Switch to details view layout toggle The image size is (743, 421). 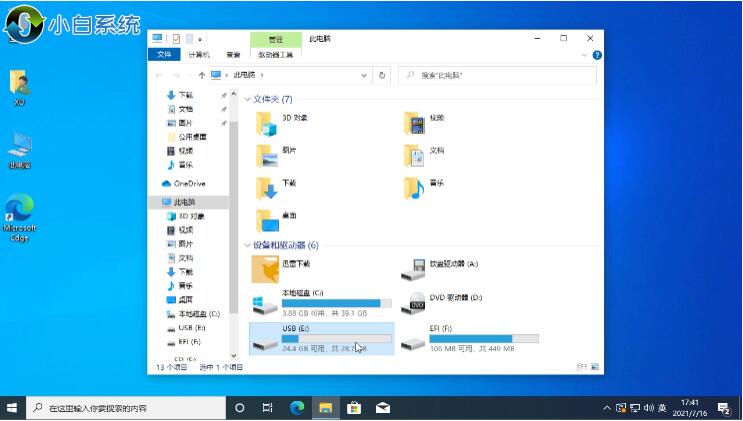pyautogui.click(x=581, y=367)
